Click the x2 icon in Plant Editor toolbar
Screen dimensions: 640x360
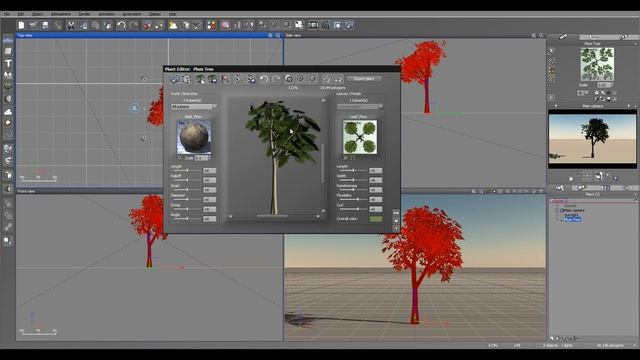[x=338, y=79]
